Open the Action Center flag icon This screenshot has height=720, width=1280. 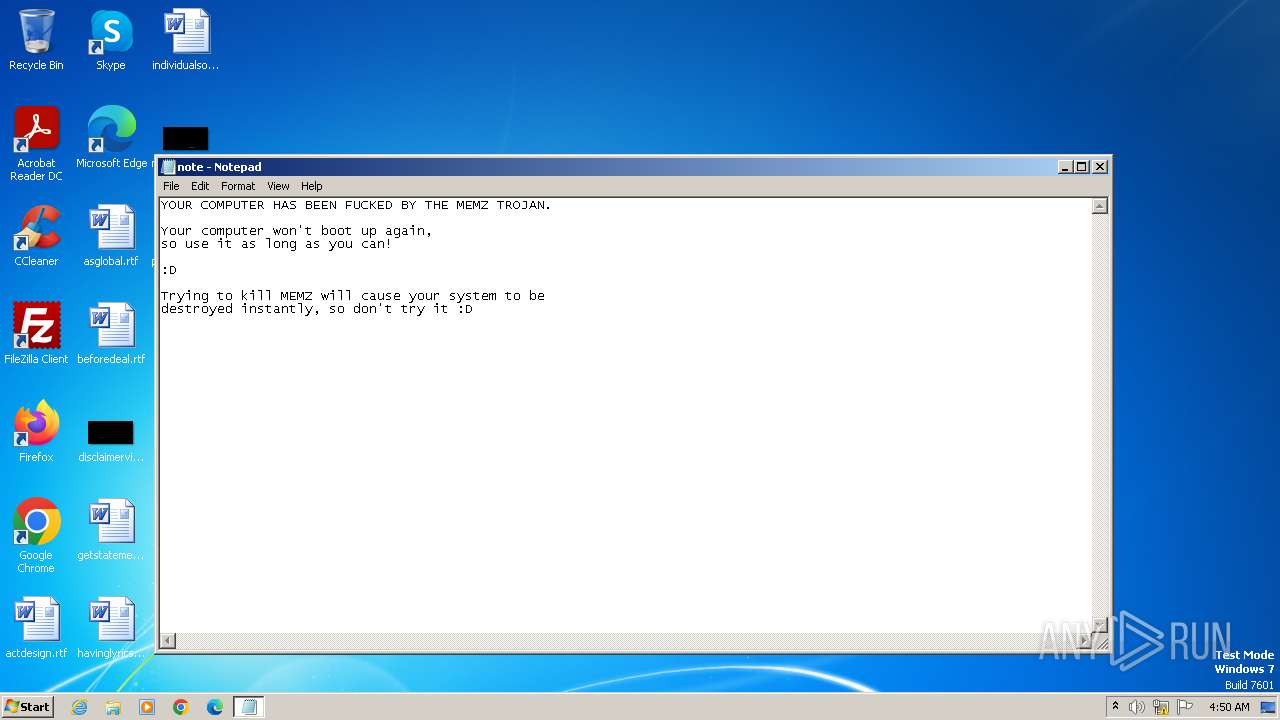pos(1185,707)
